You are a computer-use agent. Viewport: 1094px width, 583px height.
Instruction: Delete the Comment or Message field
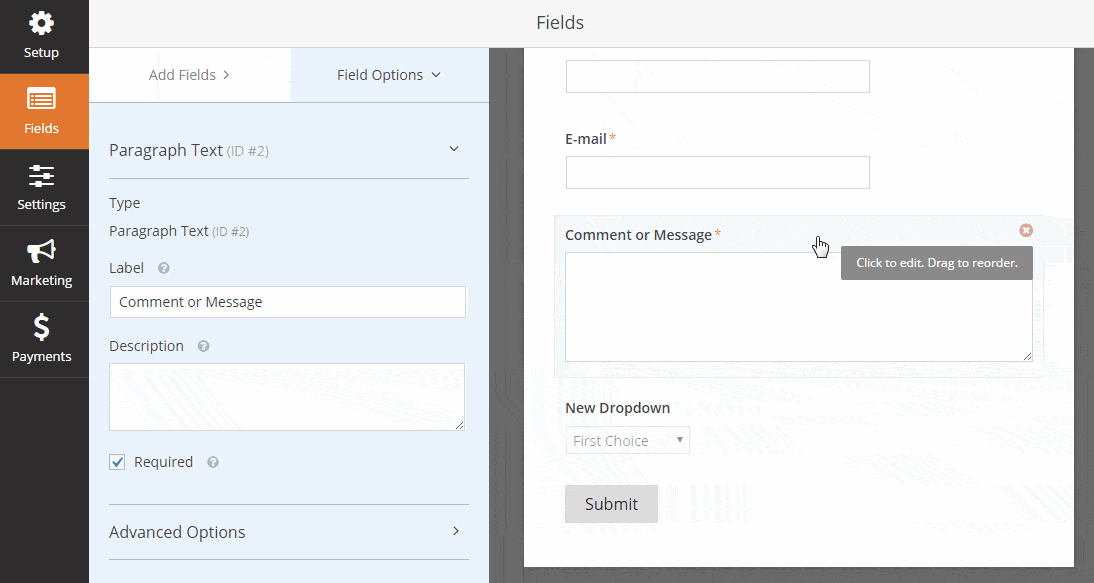(x=1026, y=229)
